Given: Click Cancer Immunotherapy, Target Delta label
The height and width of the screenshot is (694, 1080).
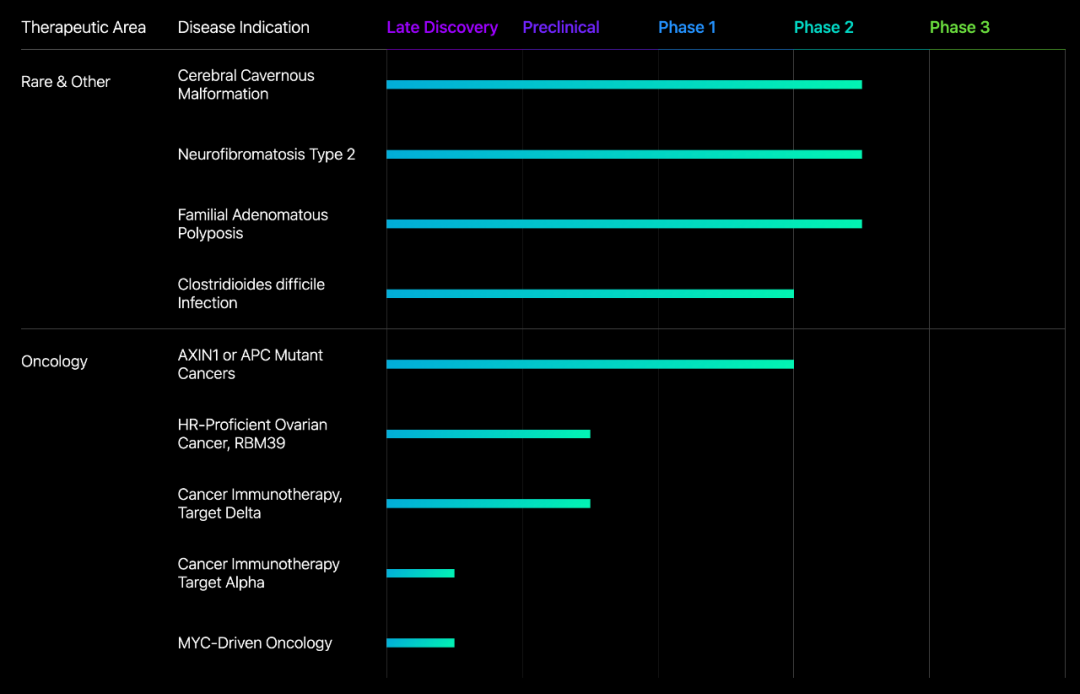Looking at the screenshot, I should [259, 504].
